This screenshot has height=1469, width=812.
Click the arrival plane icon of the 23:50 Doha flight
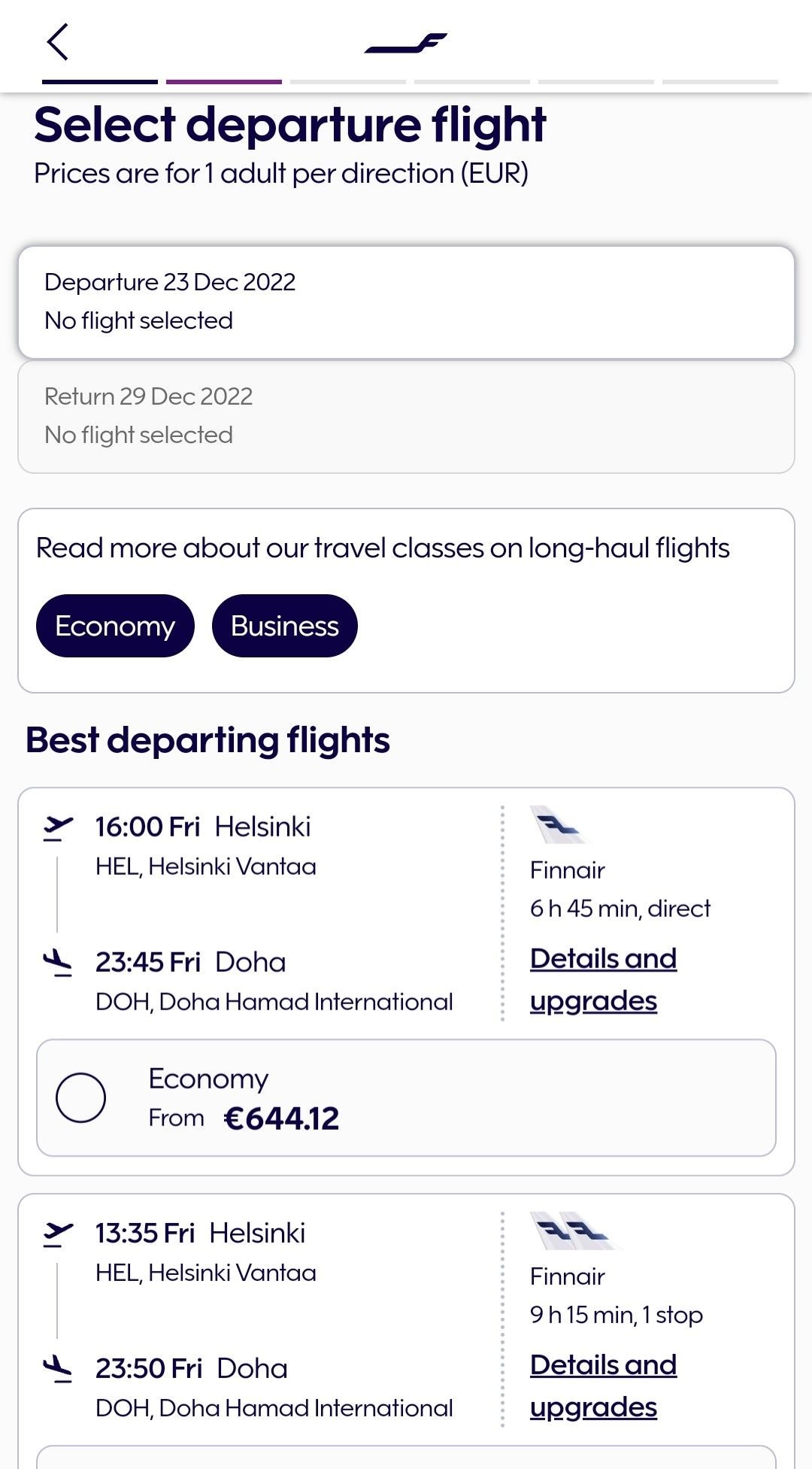59,1367
